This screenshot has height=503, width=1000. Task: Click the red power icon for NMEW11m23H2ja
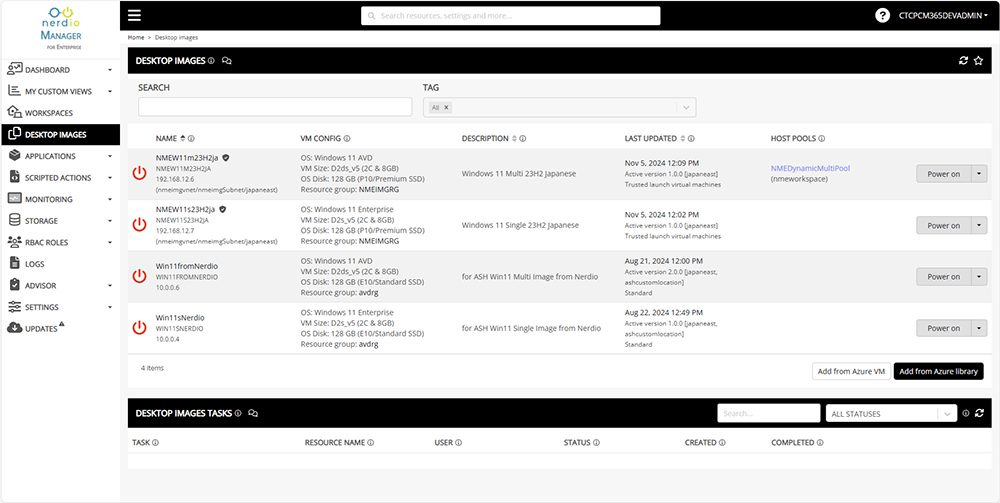(x=139, y=174)
